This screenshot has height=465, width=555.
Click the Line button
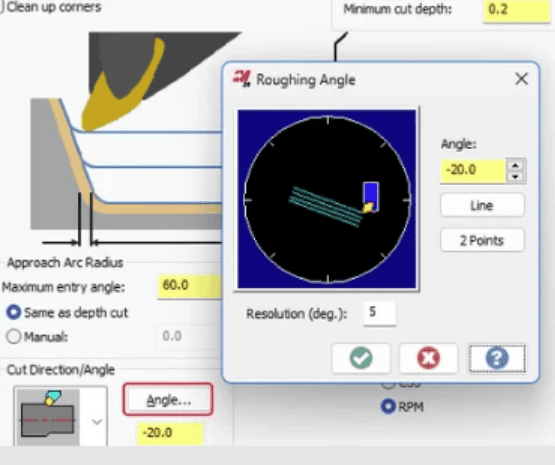pos(482,205)
